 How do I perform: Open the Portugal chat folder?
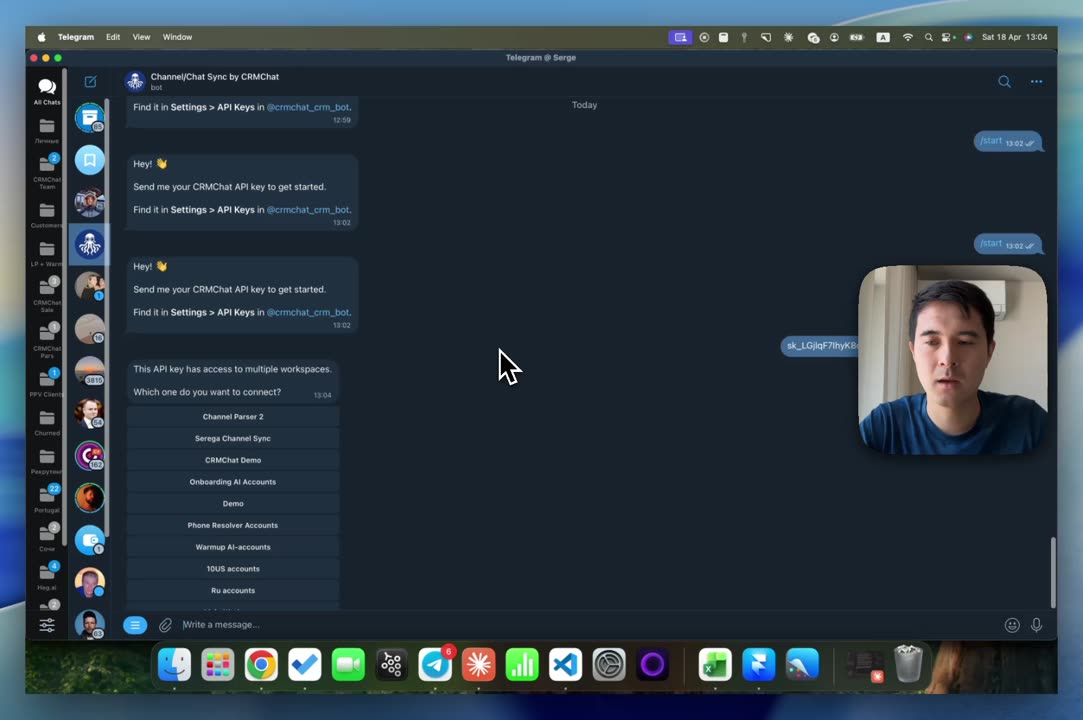pyautogui.click(x=47, y=500)
